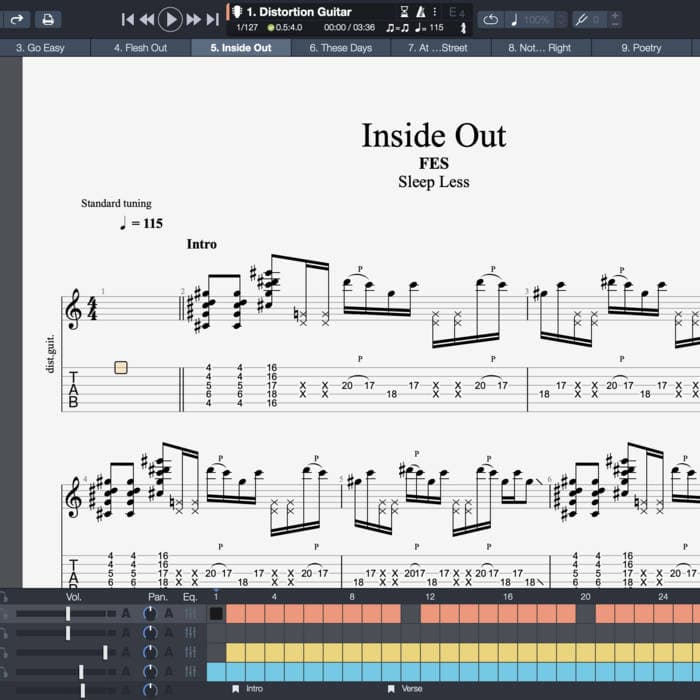Enable loop playback
Image resolution: width=700 pixels, height=700 pixels.
click(x=490, y=20)
